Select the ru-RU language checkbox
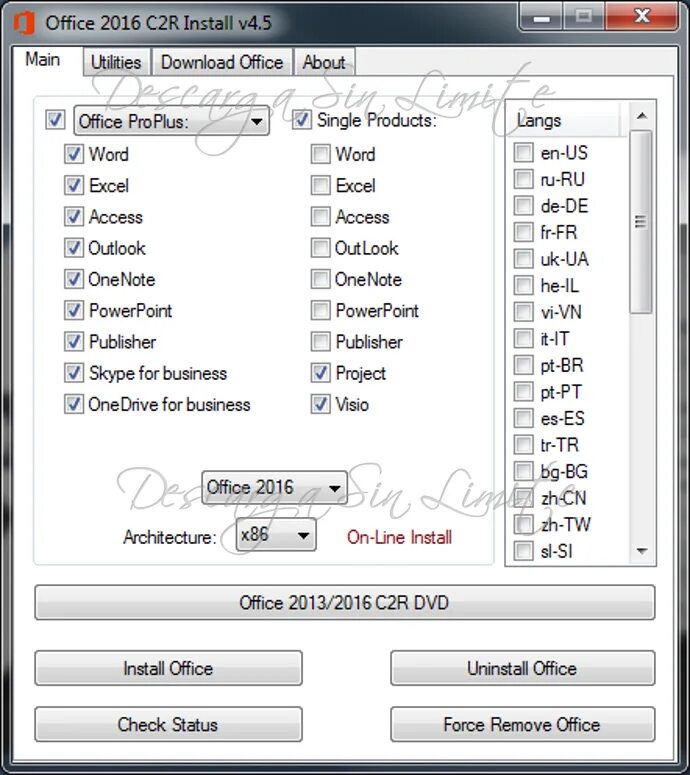 pyautogui.click(x=523, y=179)
